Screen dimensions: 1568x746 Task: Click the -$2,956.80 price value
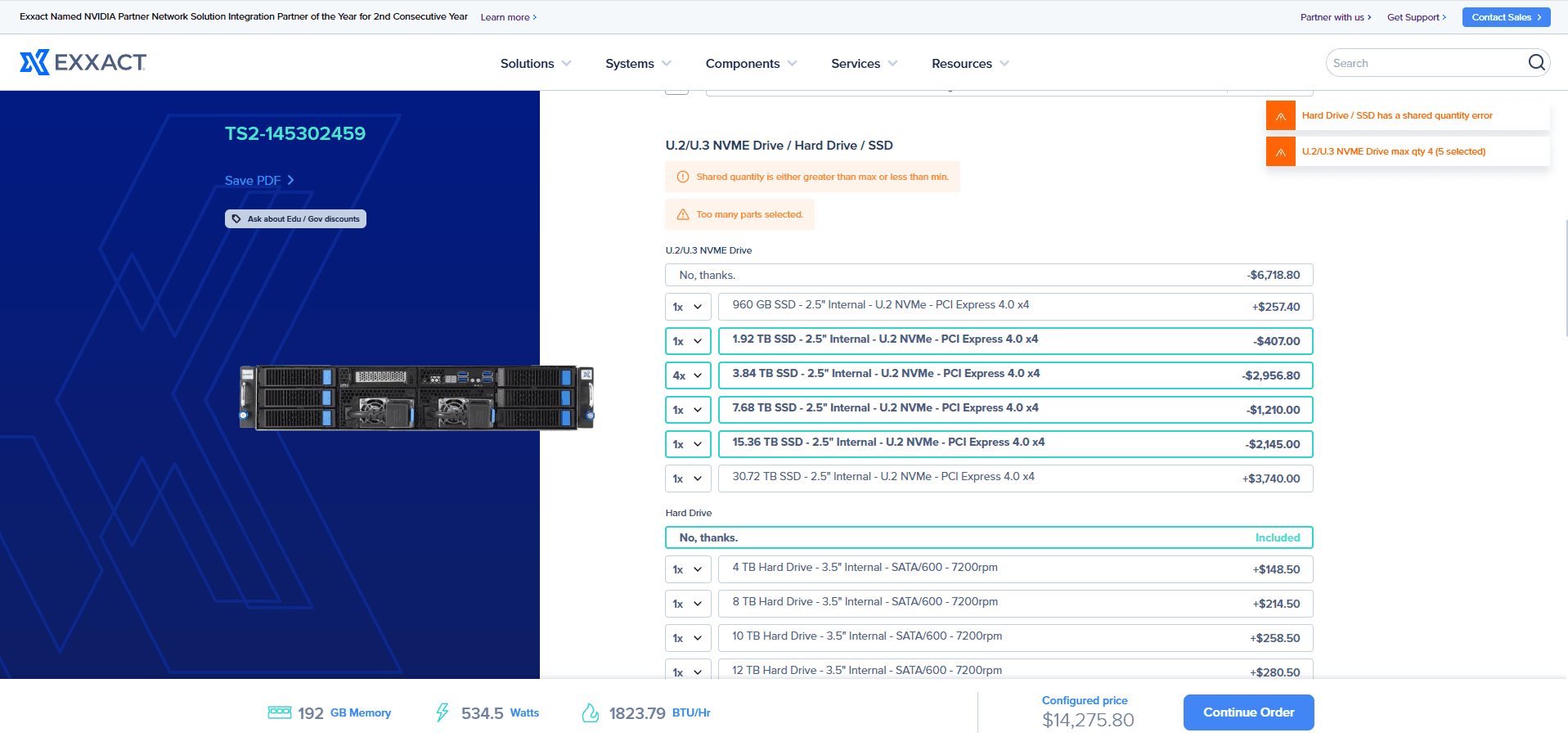[x=1271, y=375]
